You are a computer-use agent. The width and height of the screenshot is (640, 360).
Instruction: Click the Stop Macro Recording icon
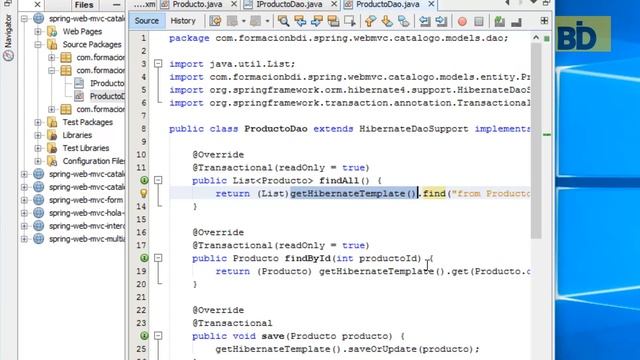coord(479,21)
